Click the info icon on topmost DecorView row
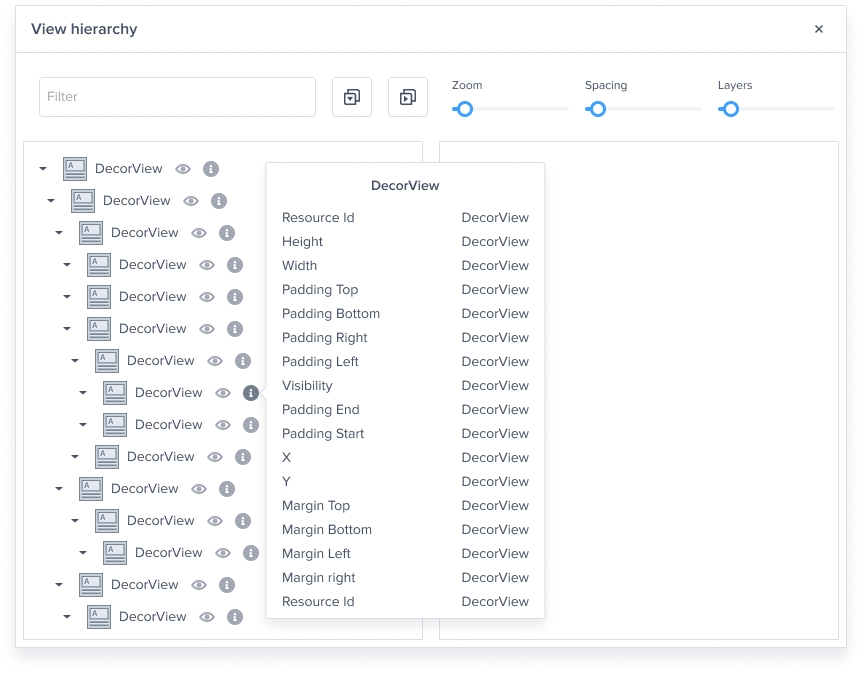 pos(211,169)
